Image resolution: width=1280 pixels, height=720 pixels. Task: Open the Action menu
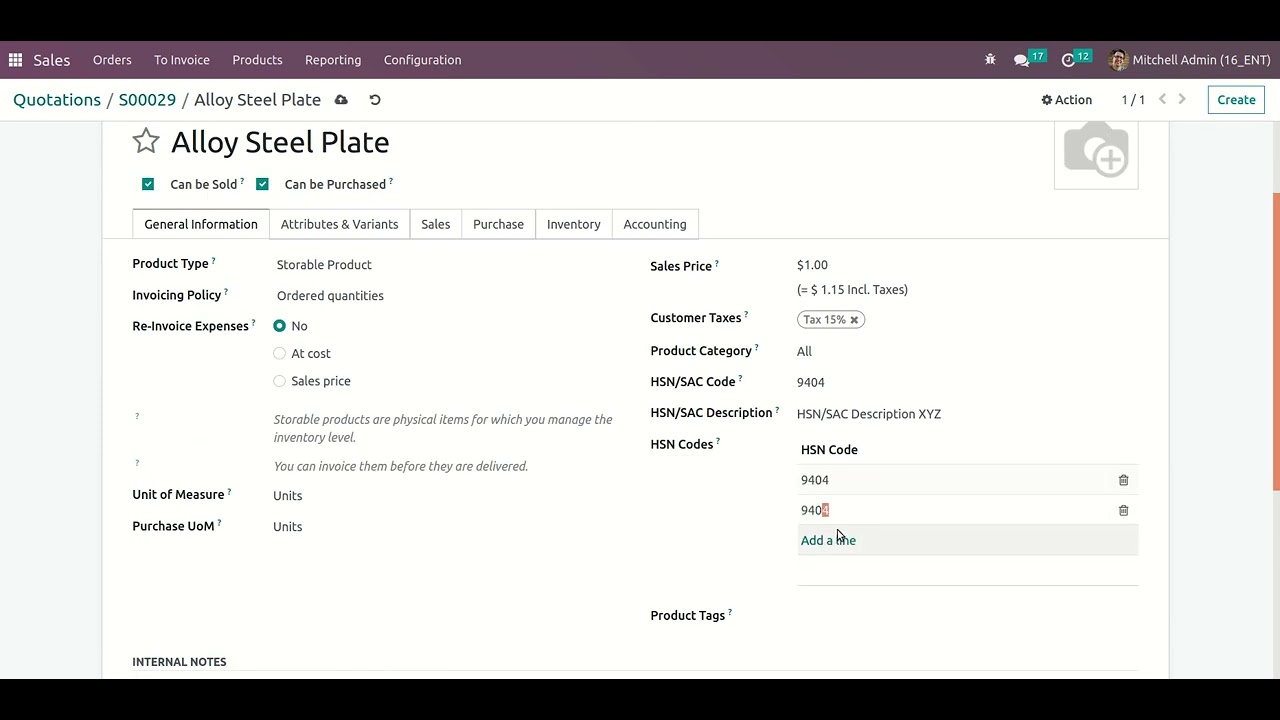[1066, 100]
